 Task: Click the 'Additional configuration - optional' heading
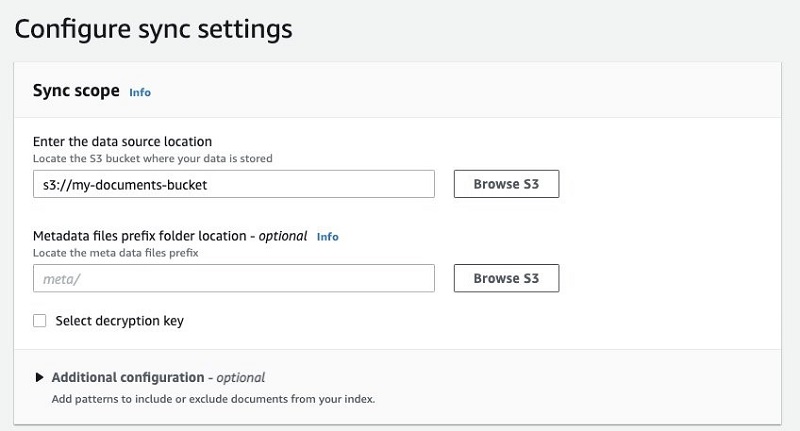click(x=158, y=377)
